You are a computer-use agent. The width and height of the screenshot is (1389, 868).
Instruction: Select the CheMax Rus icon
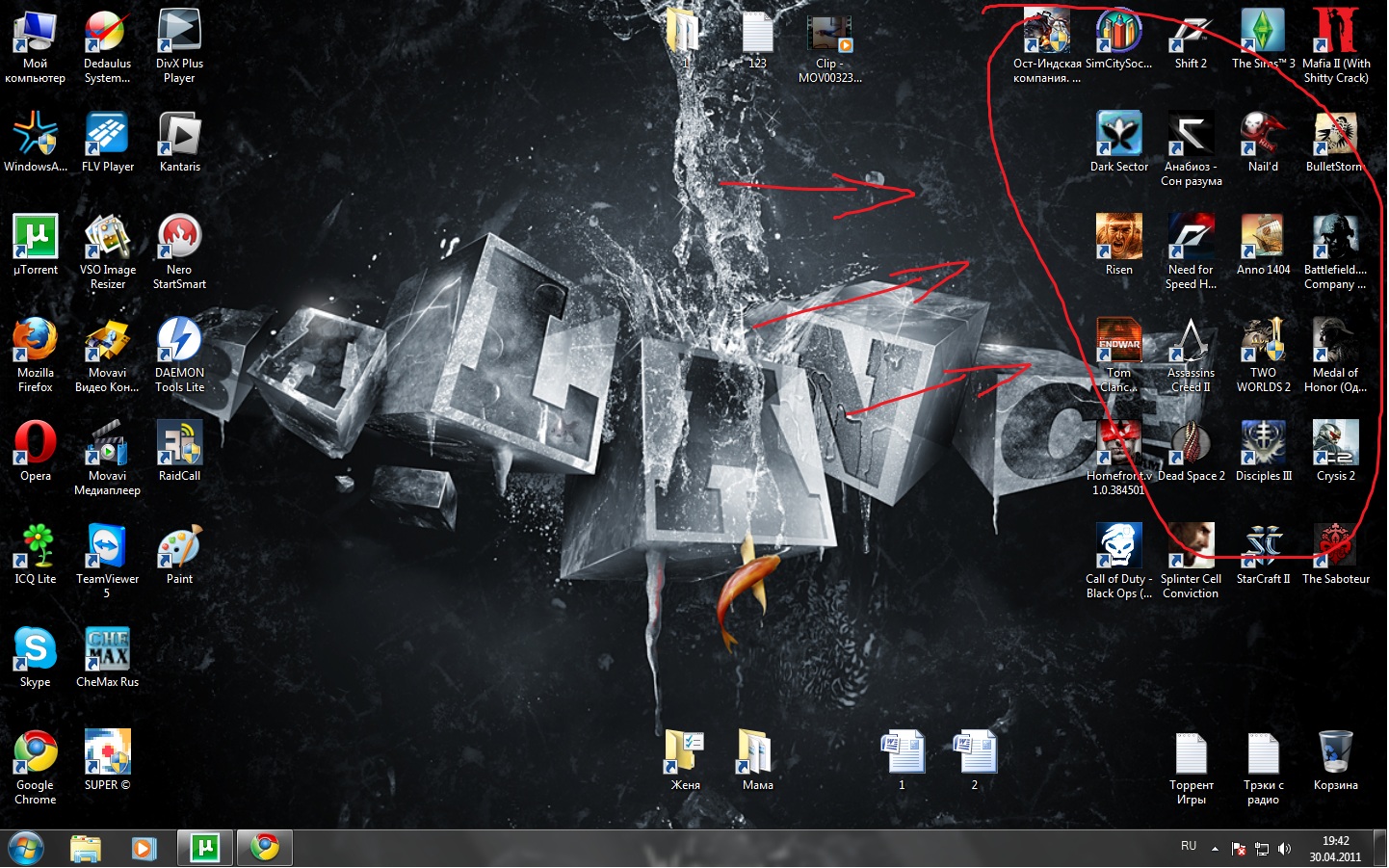click(107, 658)
